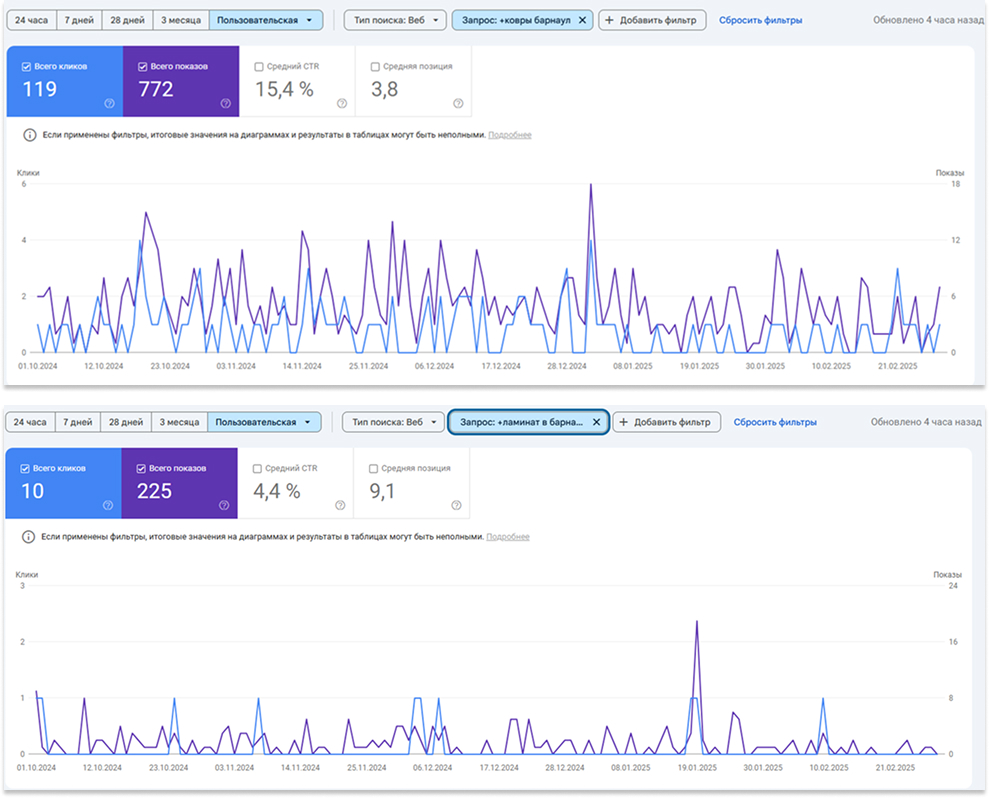Click help icon on the 3,8 position card

(458, 103)
